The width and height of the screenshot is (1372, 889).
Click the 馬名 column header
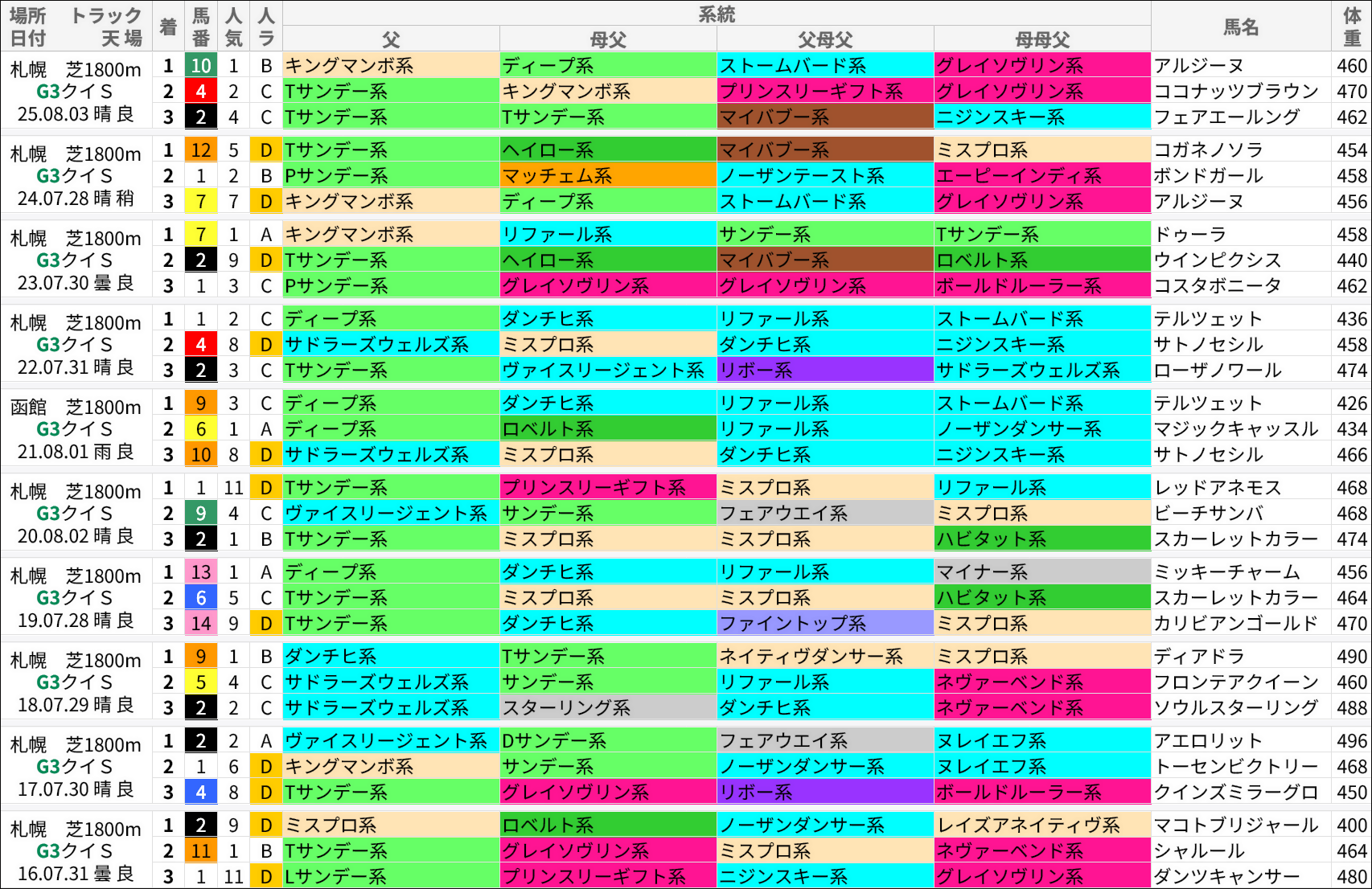[1241, 27]
